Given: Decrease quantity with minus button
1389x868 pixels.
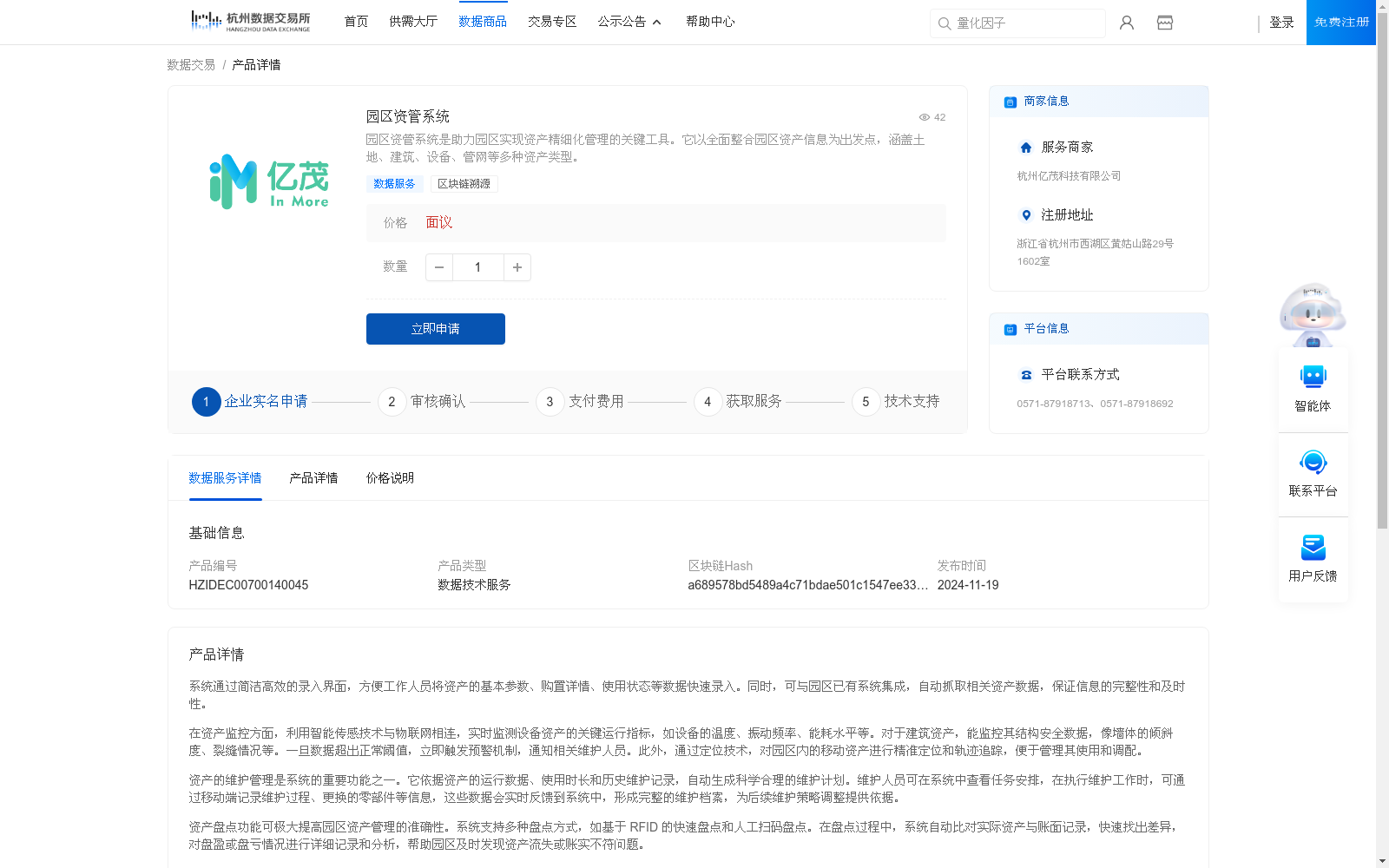Looking at the screenshot, I should [x=439, y=267].
